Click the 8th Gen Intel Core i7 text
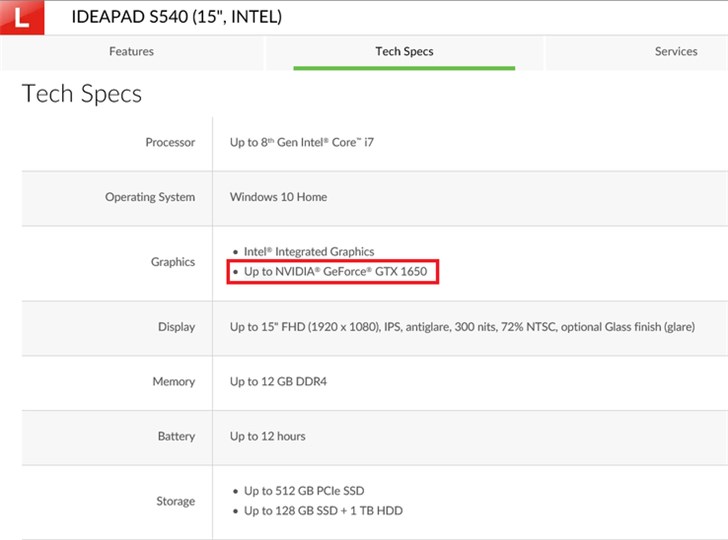Viewport: 728px width, 540px height. 301,142
